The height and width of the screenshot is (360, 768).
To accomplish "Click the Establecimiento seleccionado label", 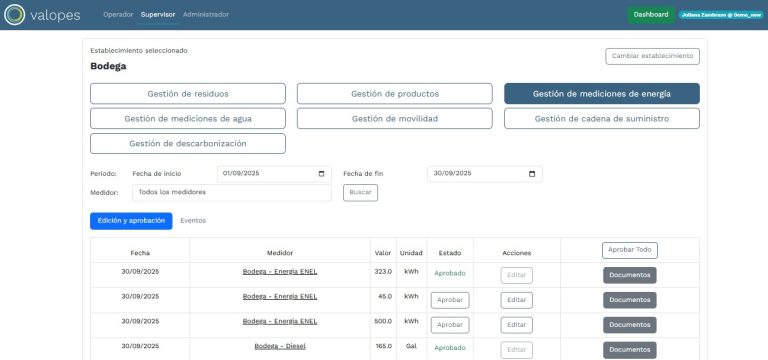I will (139, 50).
